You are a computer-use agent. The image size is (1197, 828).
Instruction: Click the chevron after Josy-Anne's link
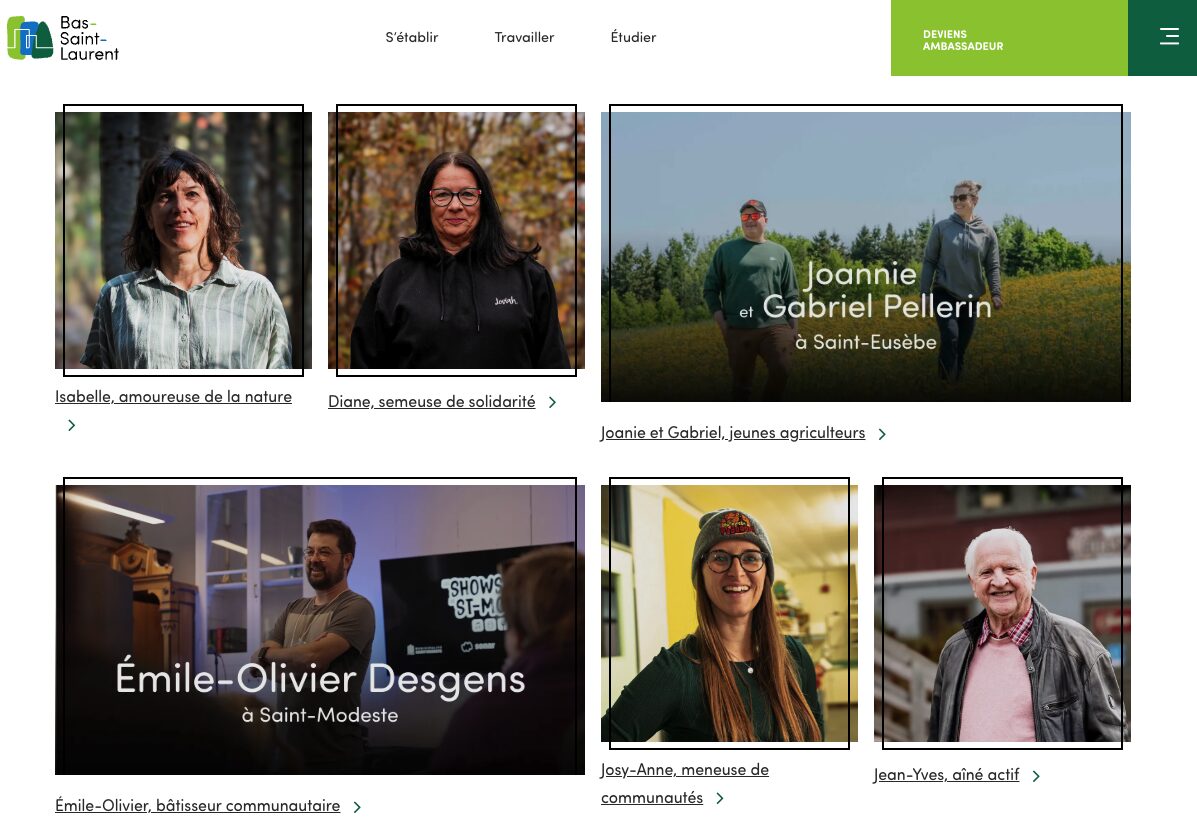click(720, 798)
